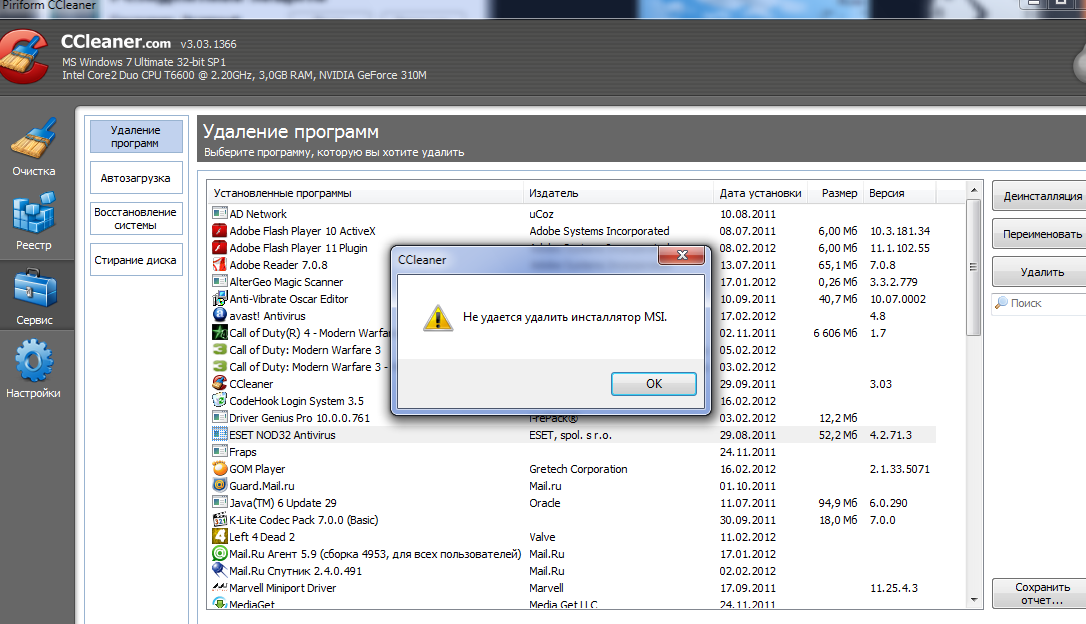
Task: Click the Driver Genius Pro icon
Action: 220,417
